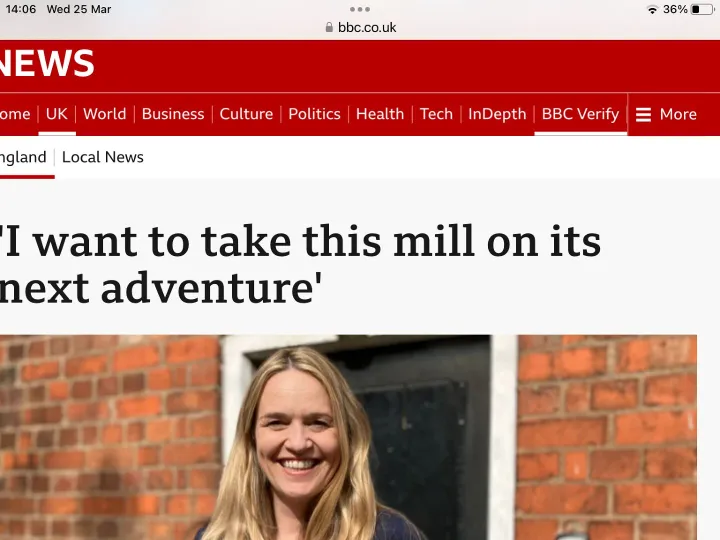Navigate to the Politics section
The width and height of the screenshot is (720, 540).
[314, 114]
